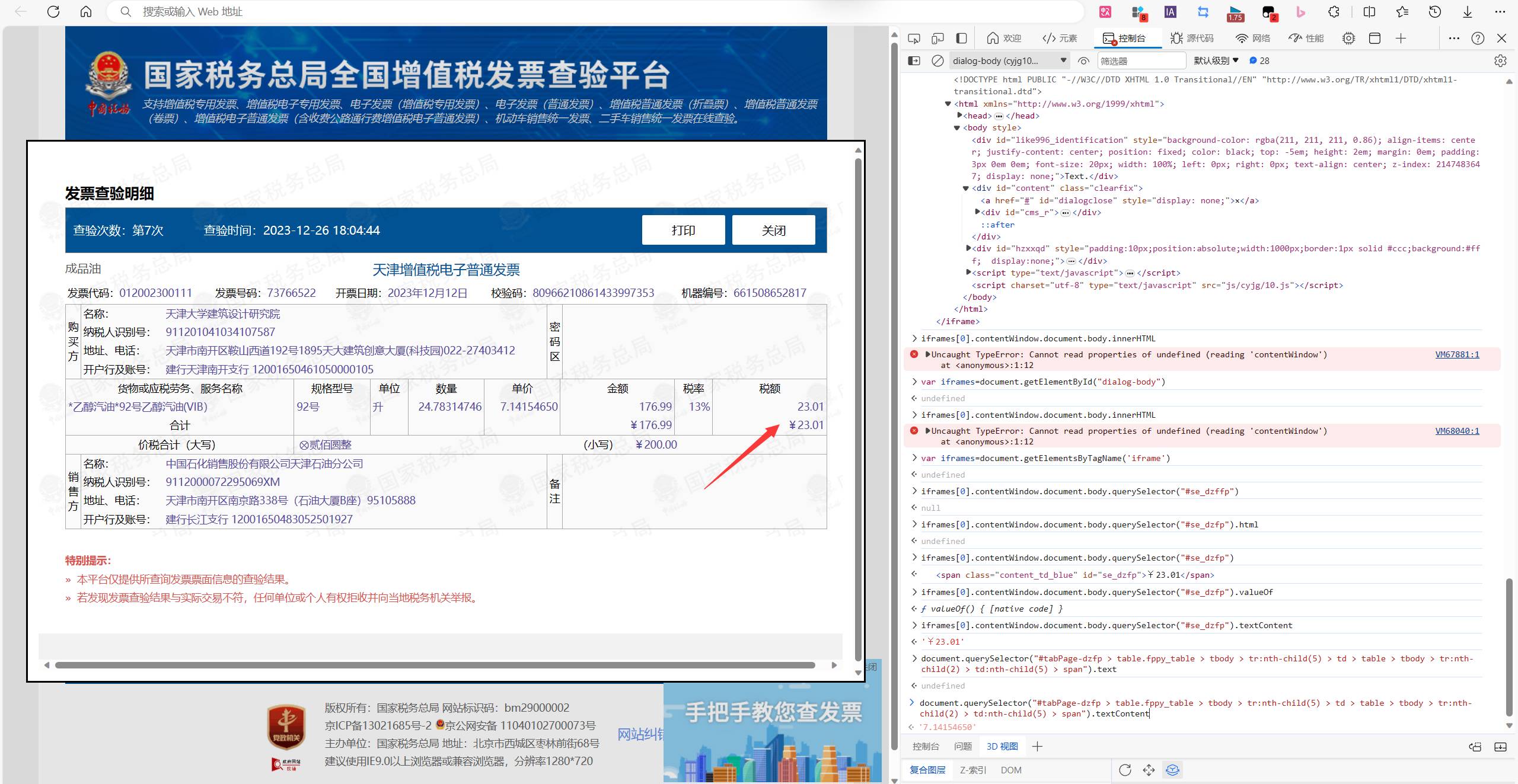Toggle pan mode in 3D view
The height and width of the screenshot is (784, 1518).
(x=1149, y=770)
